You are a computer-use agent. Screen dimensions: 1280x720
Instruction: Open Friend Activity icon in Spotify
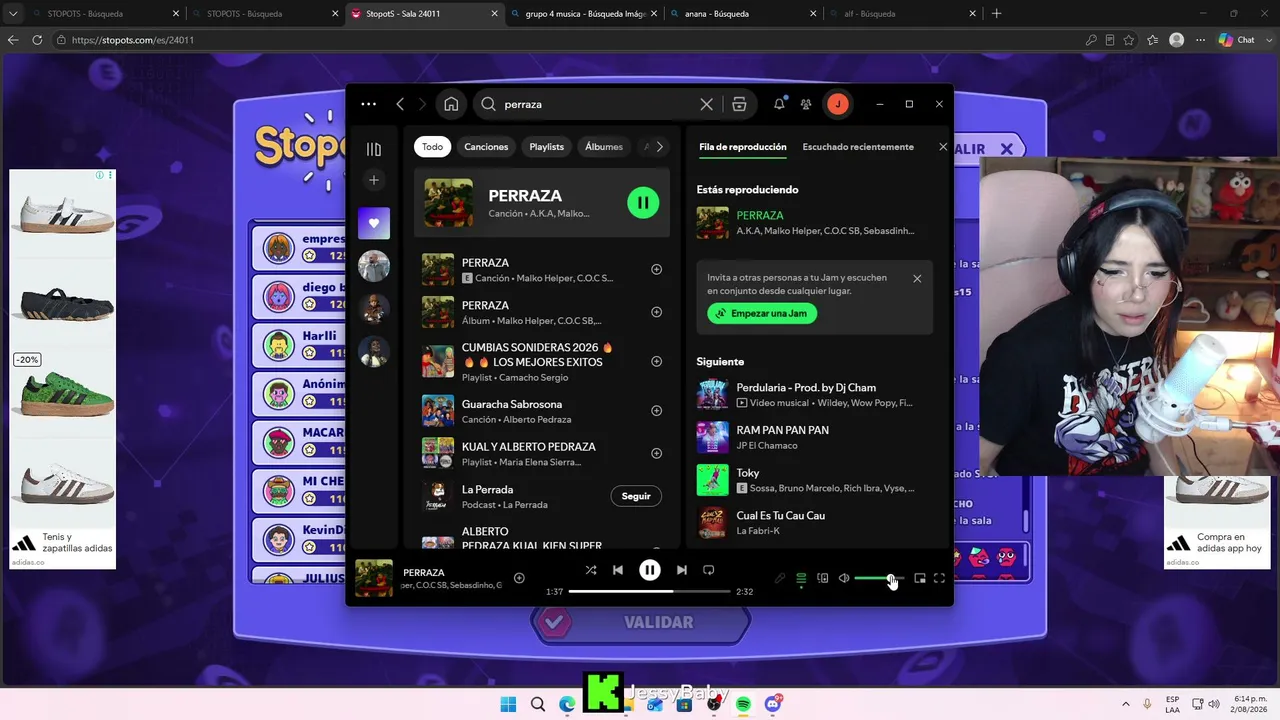806,104
